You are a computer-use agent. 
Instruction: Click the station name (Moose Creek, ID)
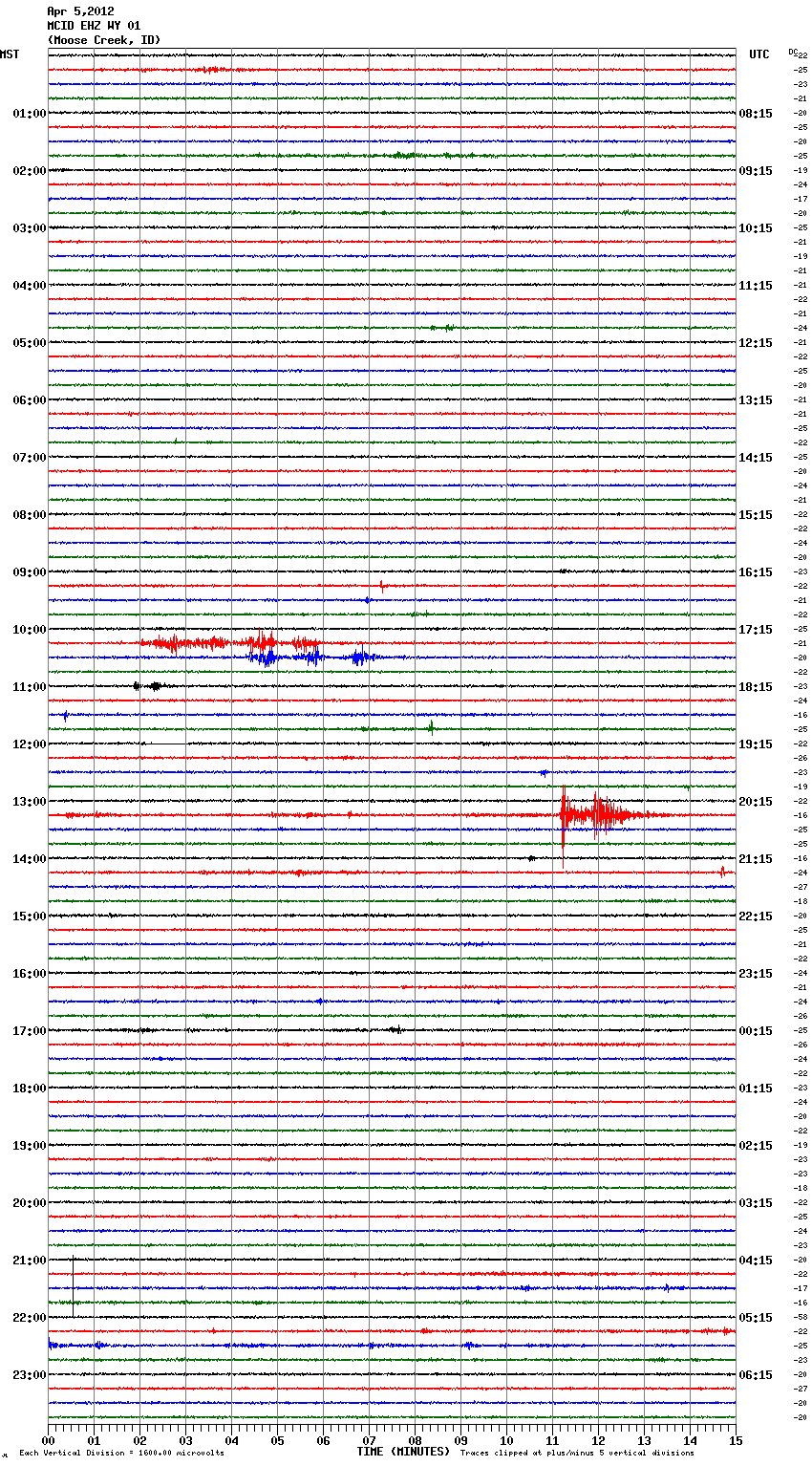click(x=104, y=40)
